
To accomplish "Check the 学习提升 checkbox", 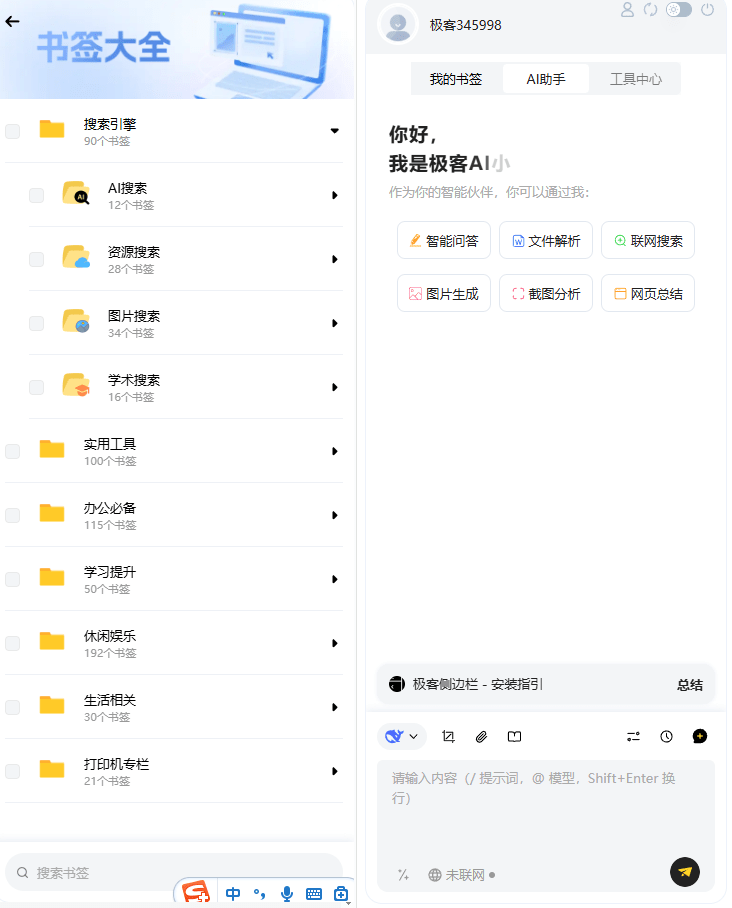I will 12,579.
